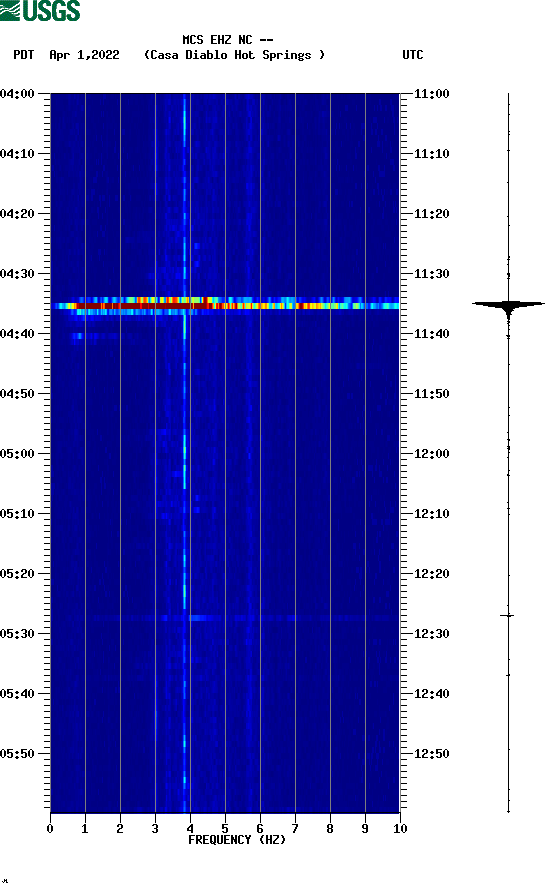Viewport: 552px width, 892px height.
Task: Click the '04:40' PDT time label
Action: 18,334
